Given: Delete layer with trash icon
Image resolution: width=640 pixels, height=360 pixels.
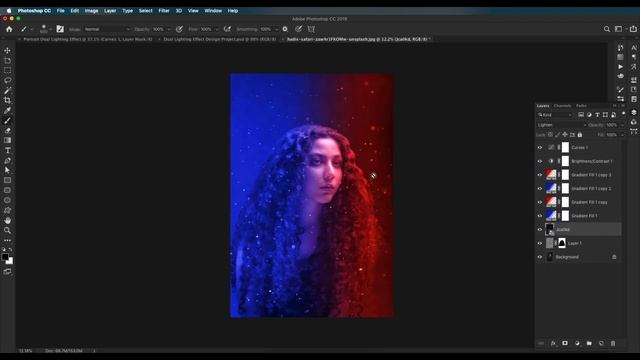Looking at the screenshot, I should (x=613, y=343).
